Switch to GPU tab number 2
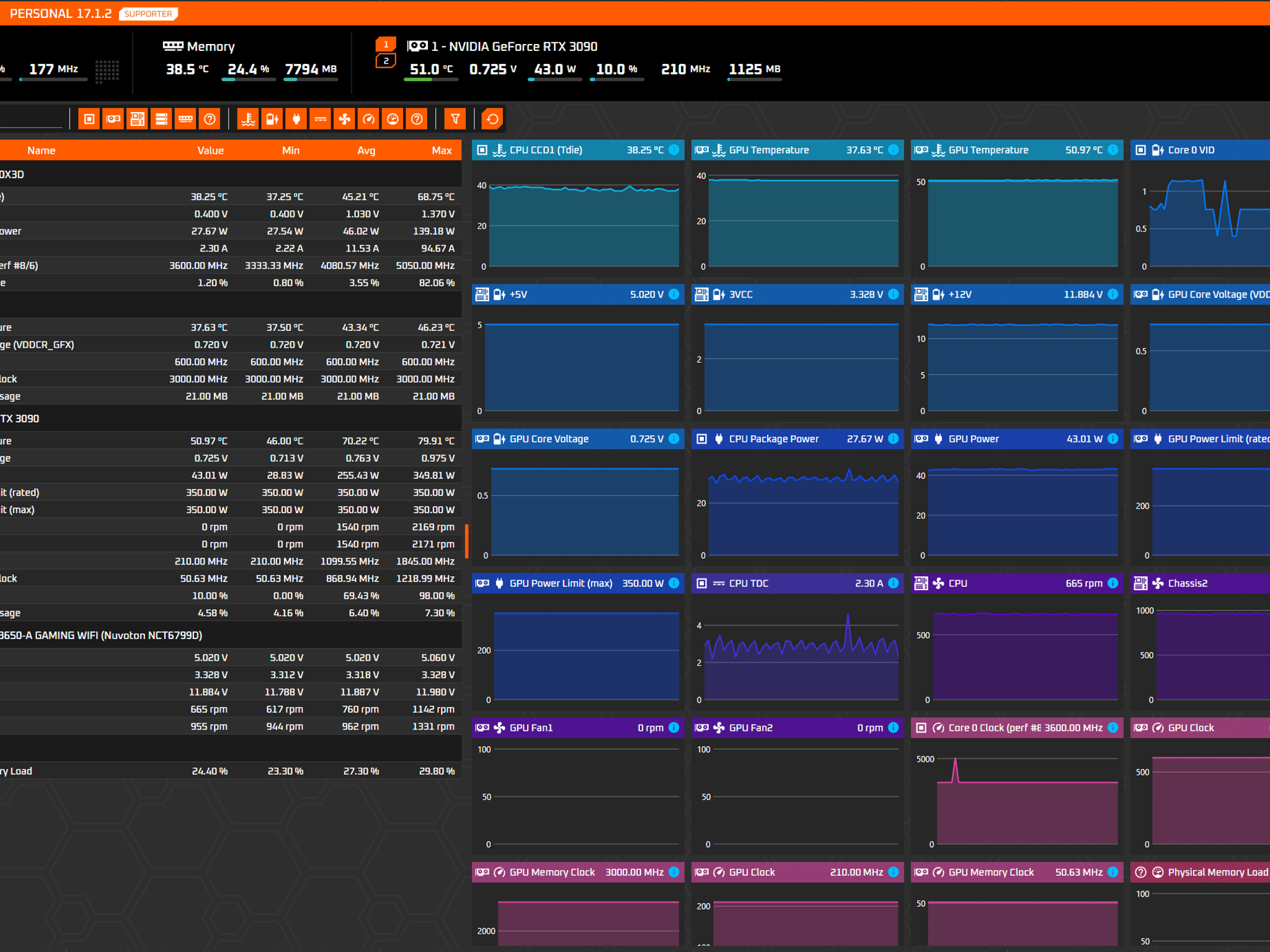 (x=386, y=61)
